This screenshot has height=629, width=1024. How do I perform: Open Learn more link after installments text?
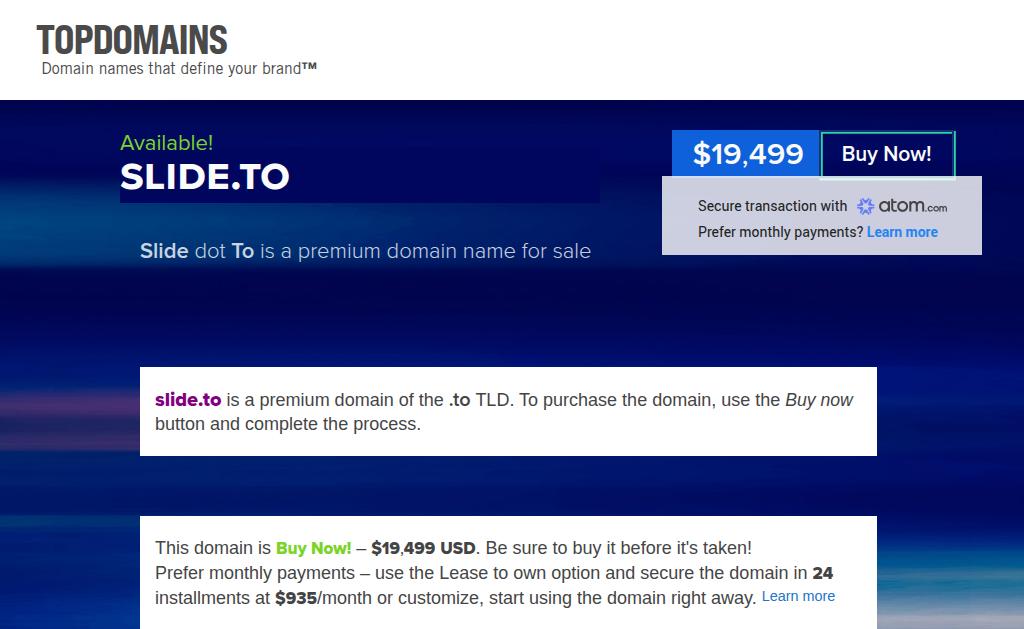pyautogui.click(x=798, y=596)
